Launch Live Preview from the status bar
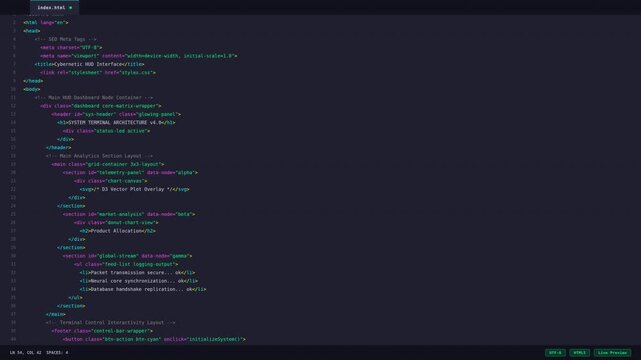 coord(612,353)
